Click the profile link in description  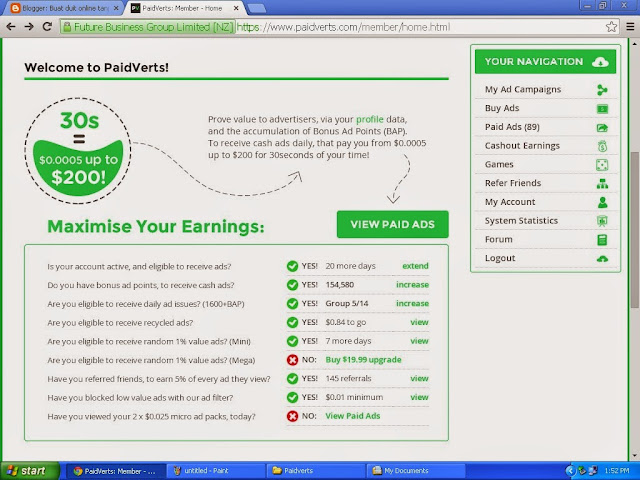coord(370,120)
